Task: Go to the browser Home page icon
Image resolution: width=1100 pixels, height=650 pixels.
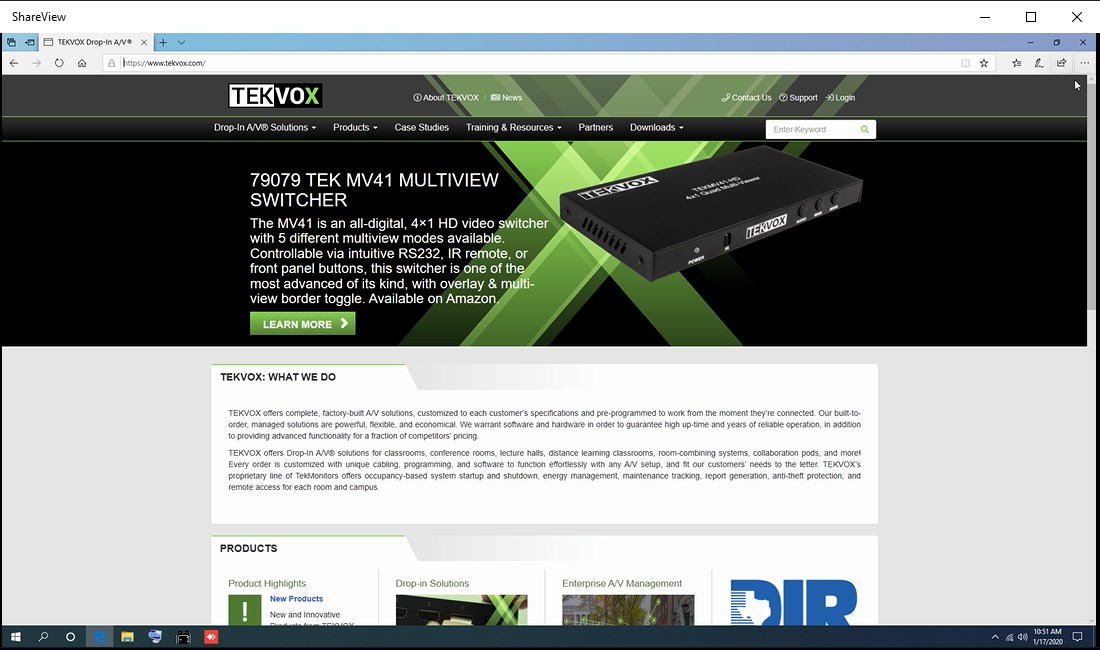Action: 82,63
